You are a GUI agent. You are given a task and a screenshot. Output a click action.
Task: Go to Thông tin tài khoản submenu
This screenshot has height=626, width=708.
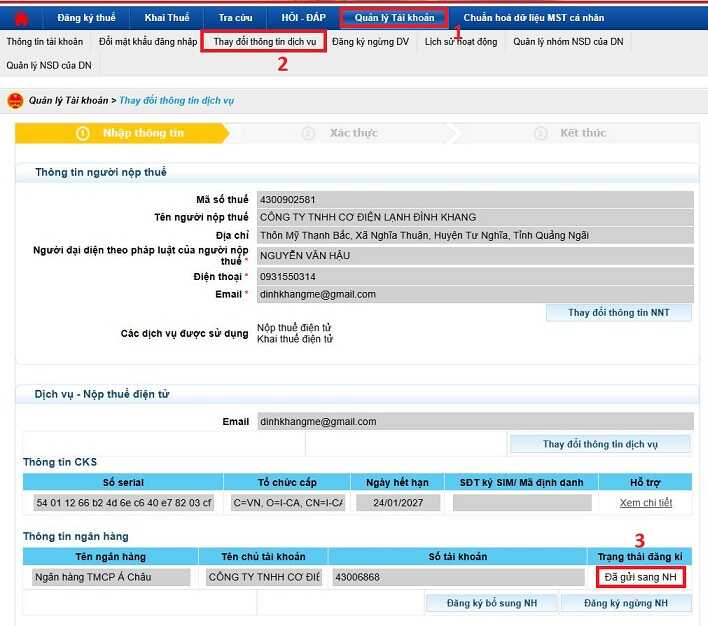point(45,42)
